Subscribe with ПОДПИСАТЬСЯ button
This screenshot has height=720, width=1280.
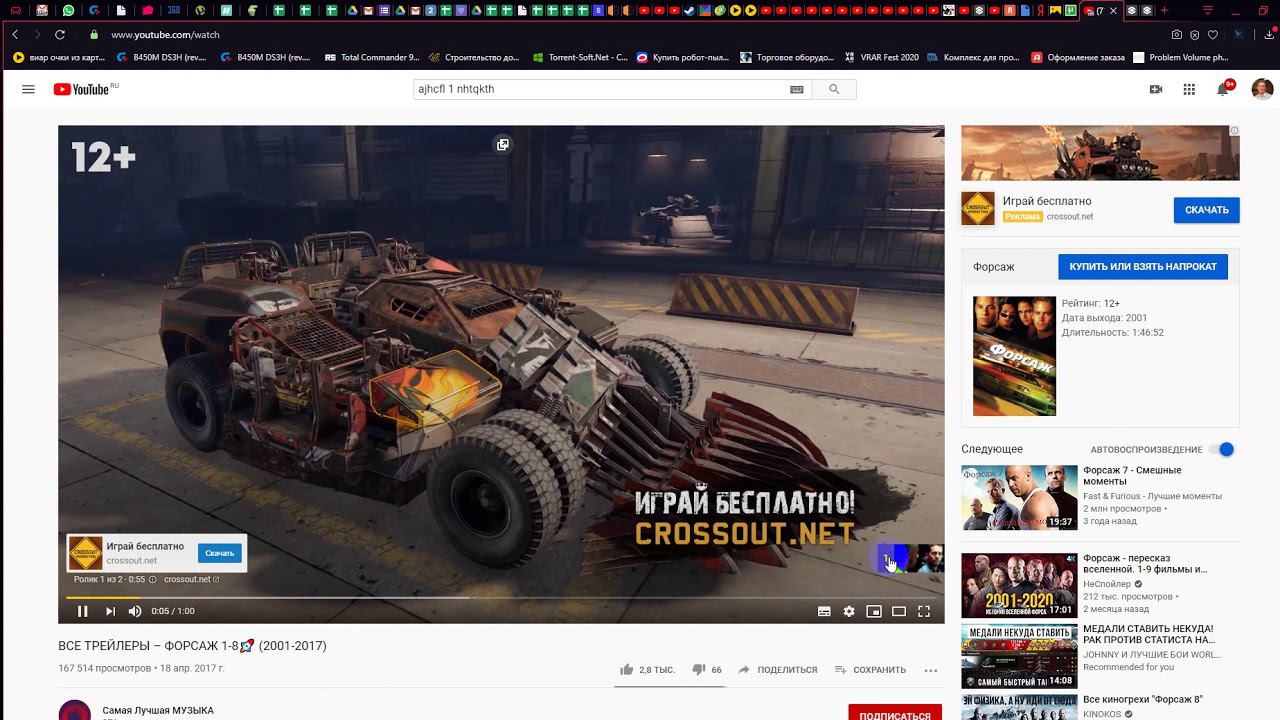(x=895, y=715)
